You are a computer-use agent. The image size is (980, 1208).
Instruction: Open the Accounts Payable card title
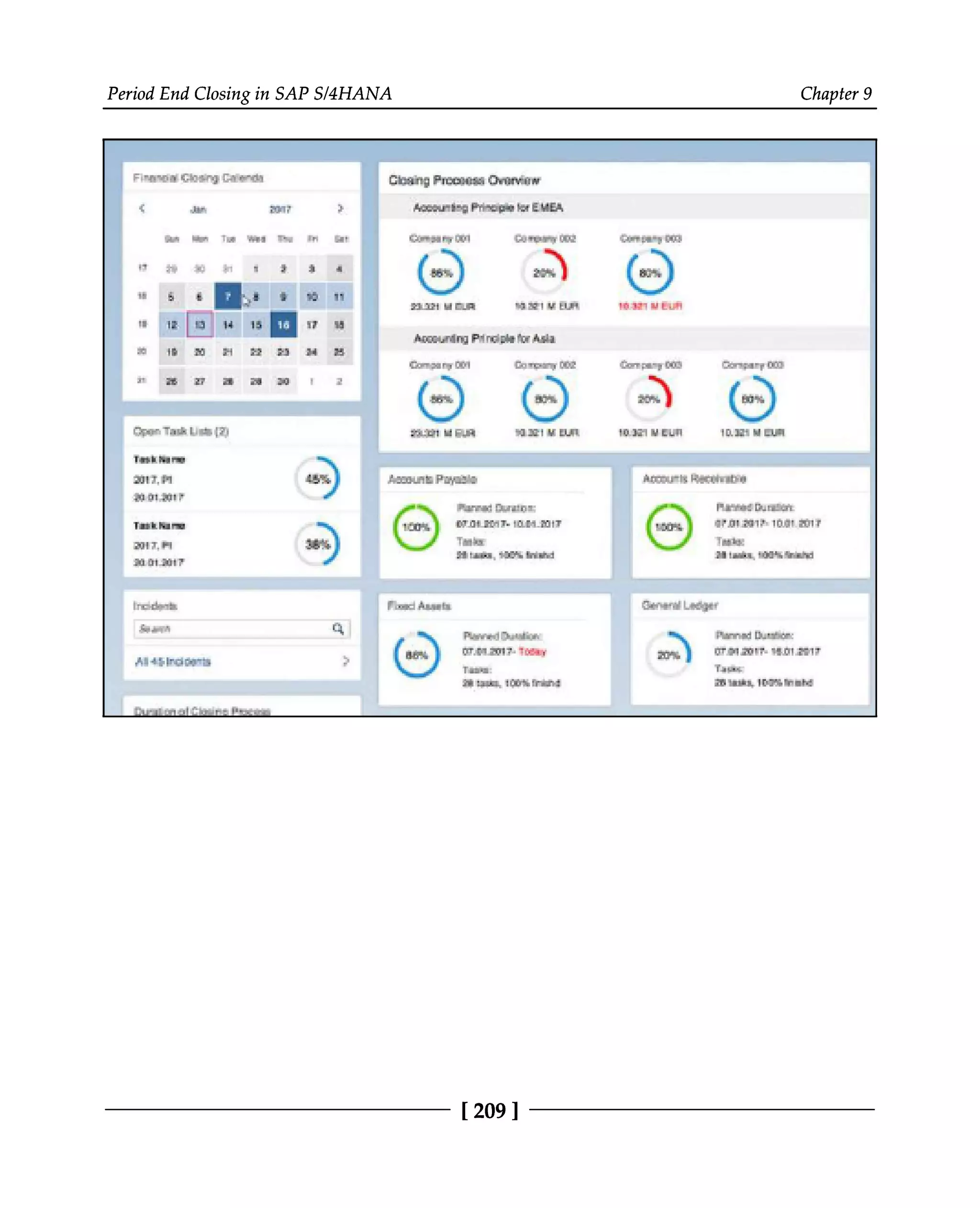coord(432,479)
